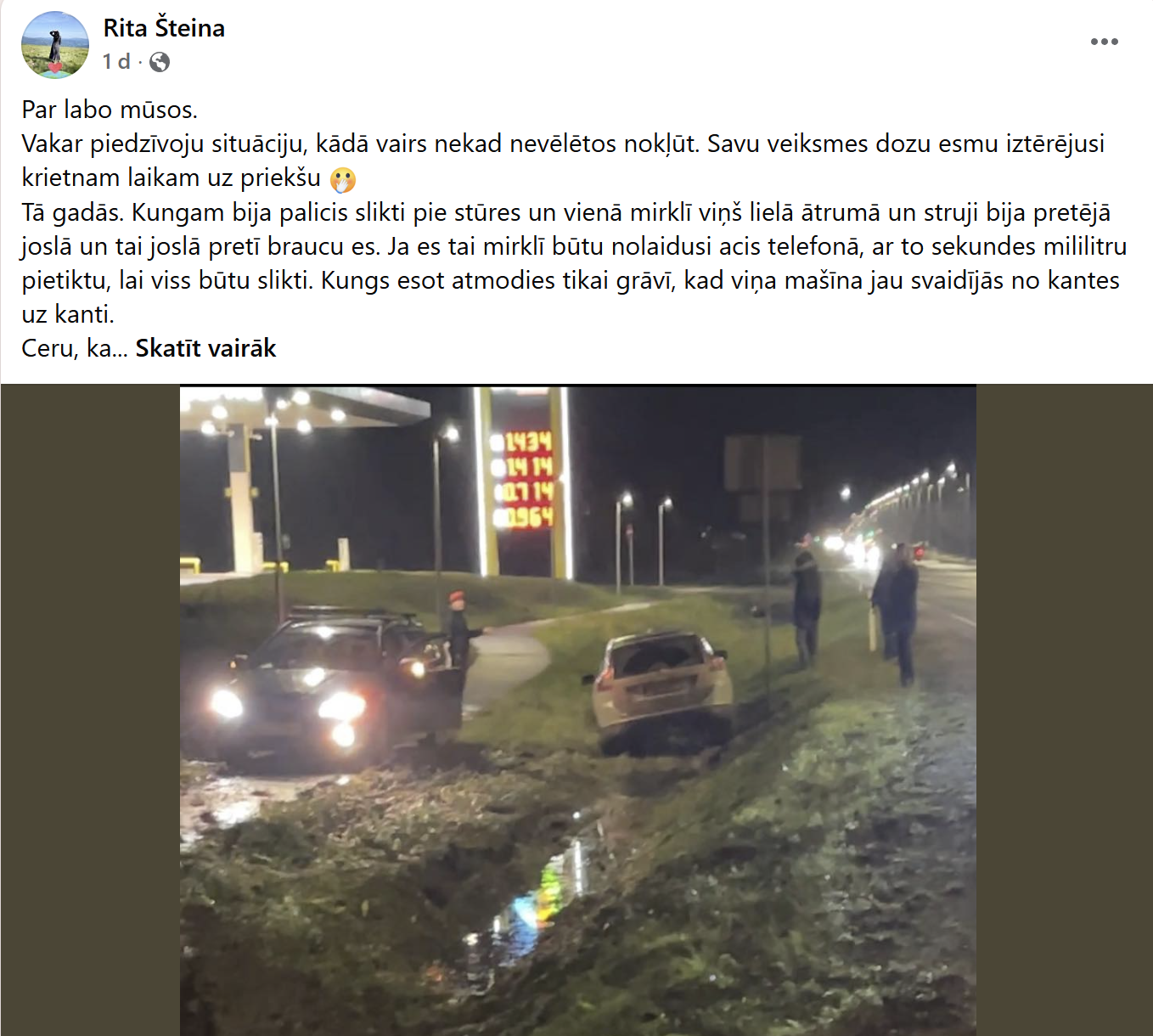Click the globe public audience icon
This screenshot has height=1036, width=1153.
(160, 62)
